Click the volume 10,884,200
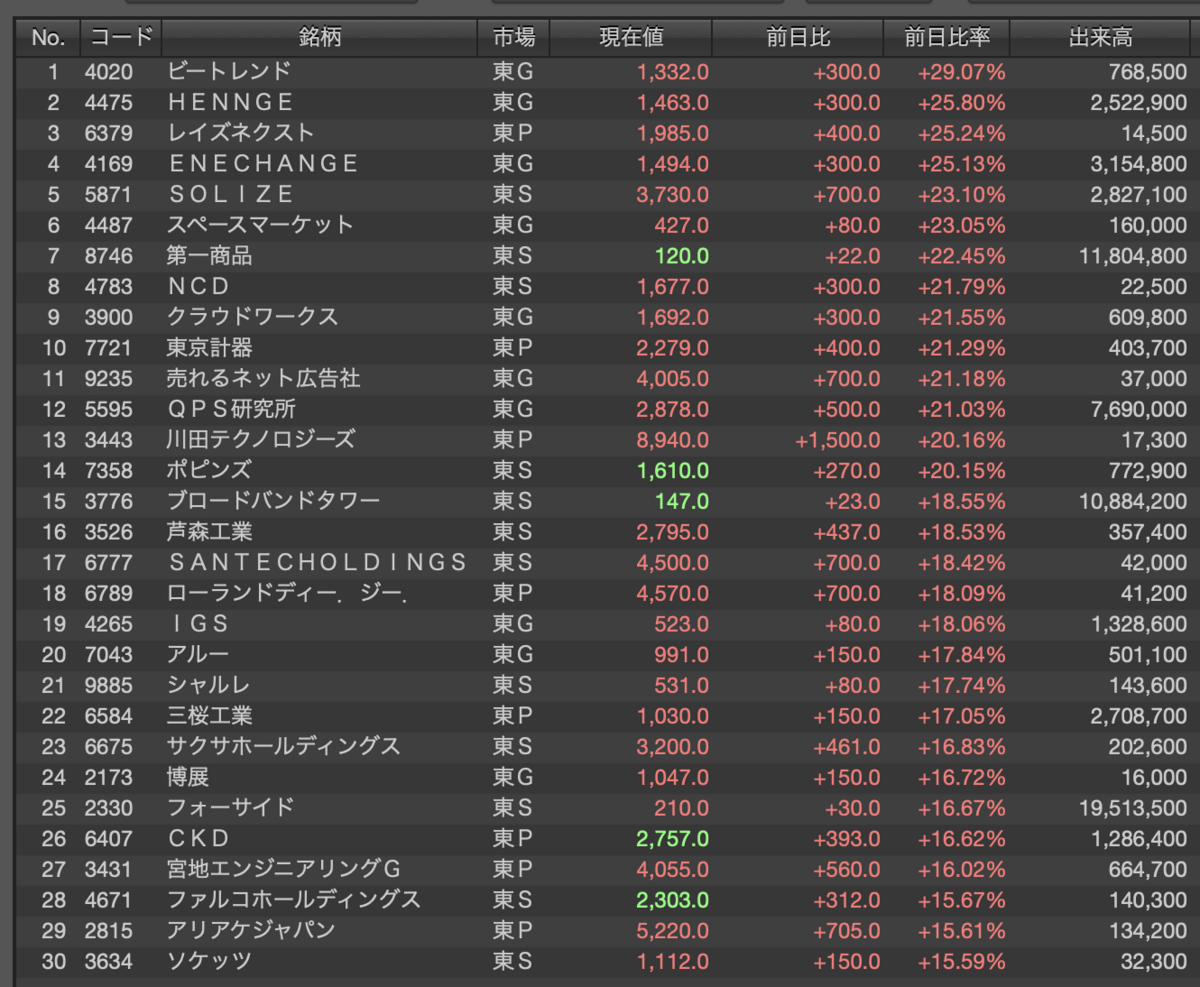Screen dimensions: 1200x987 point(1134,501)
